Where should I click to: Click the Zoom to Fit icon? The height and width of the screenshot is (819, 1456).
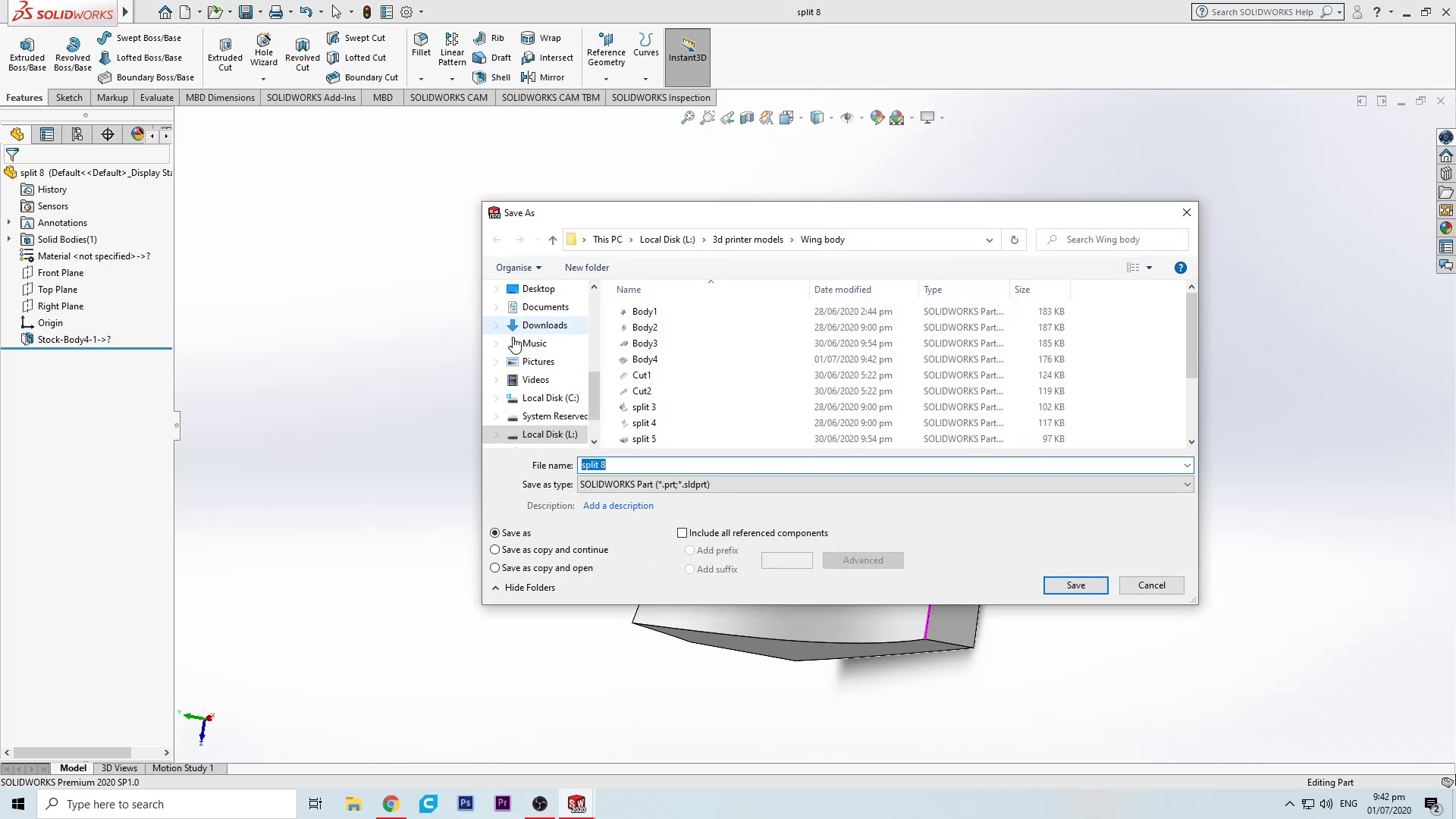tap(688, 118)
